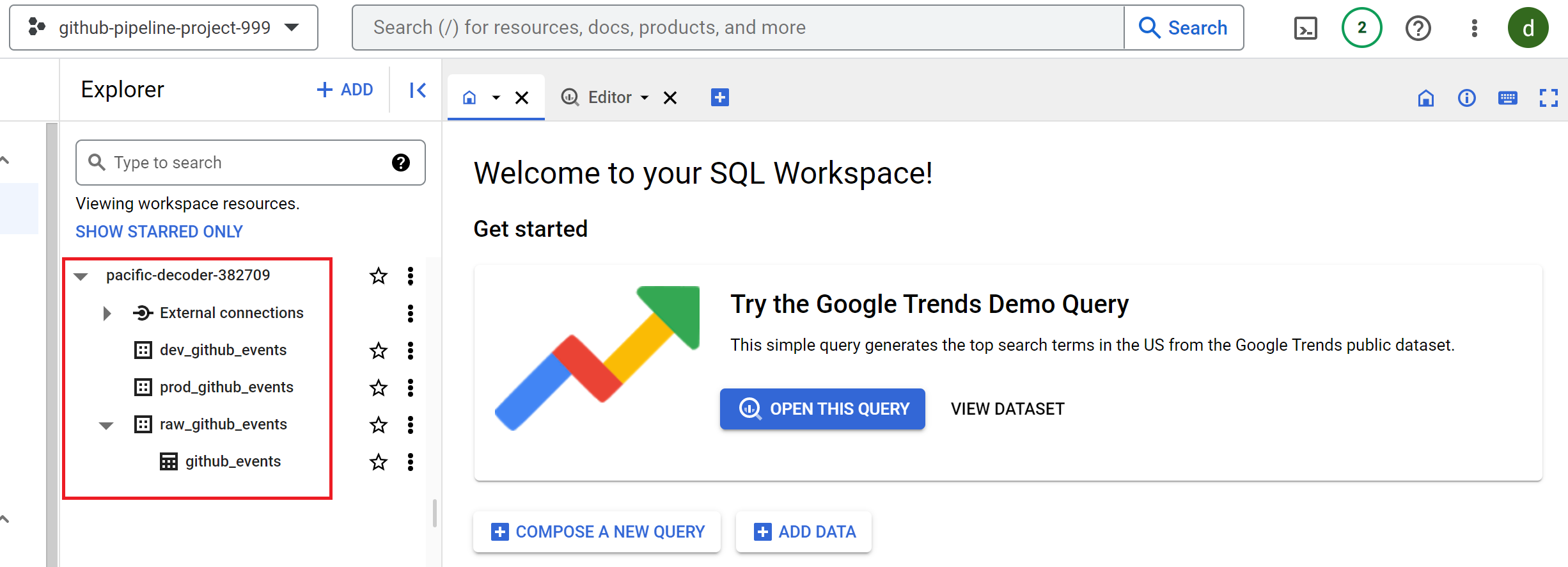Open the Editor tab dropdown arrow
The image size is (1568, 567).
pyautogui.click(x=645, y=98)
